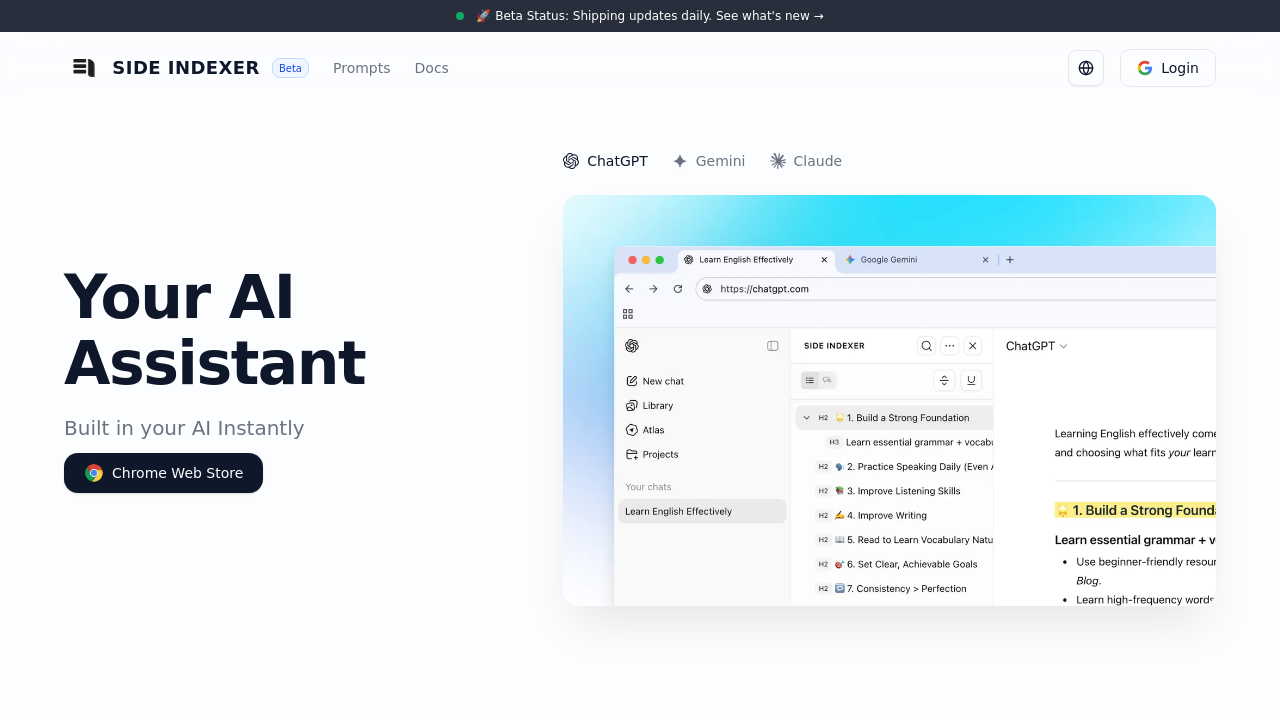1280x720 pixels.
Task: Click the underline style icon in the panel
Action: point(971,380)
